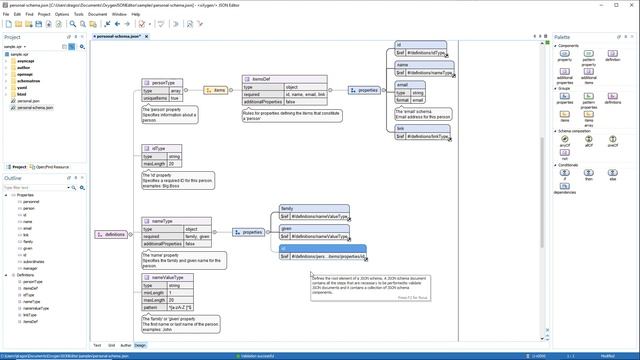
Task: Open the Validate options dropdown arrow
Action: [x=149, y=24]
